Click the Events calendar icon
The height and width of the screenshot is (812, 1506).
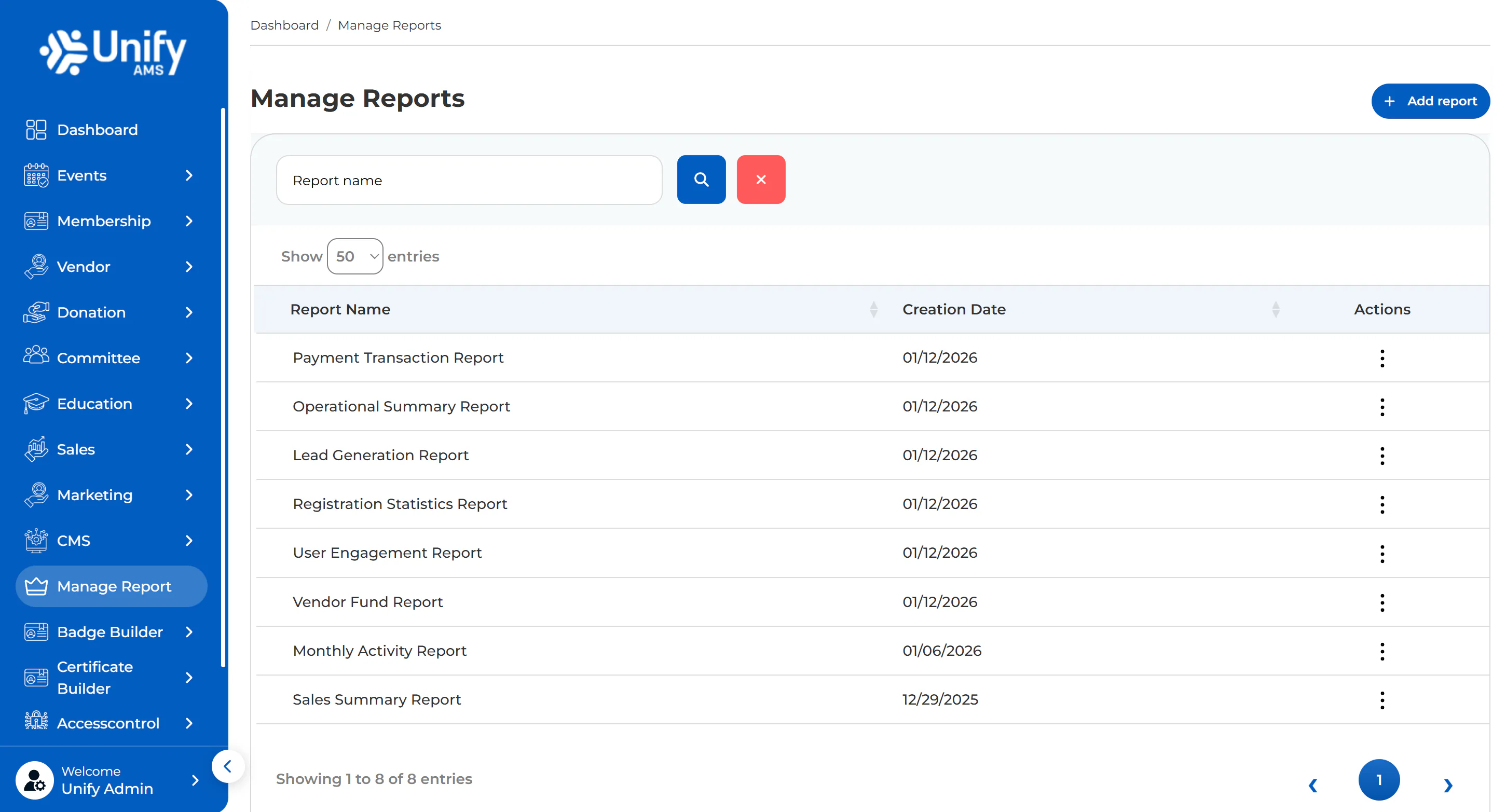tap(36, 175)
